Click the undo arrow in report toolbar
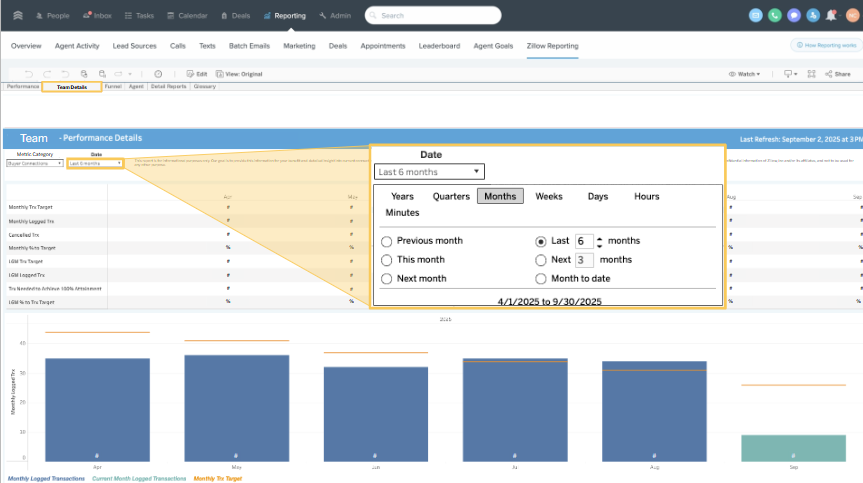The height and width of the screenshot is (483, 863). click(x=28, y=74)
